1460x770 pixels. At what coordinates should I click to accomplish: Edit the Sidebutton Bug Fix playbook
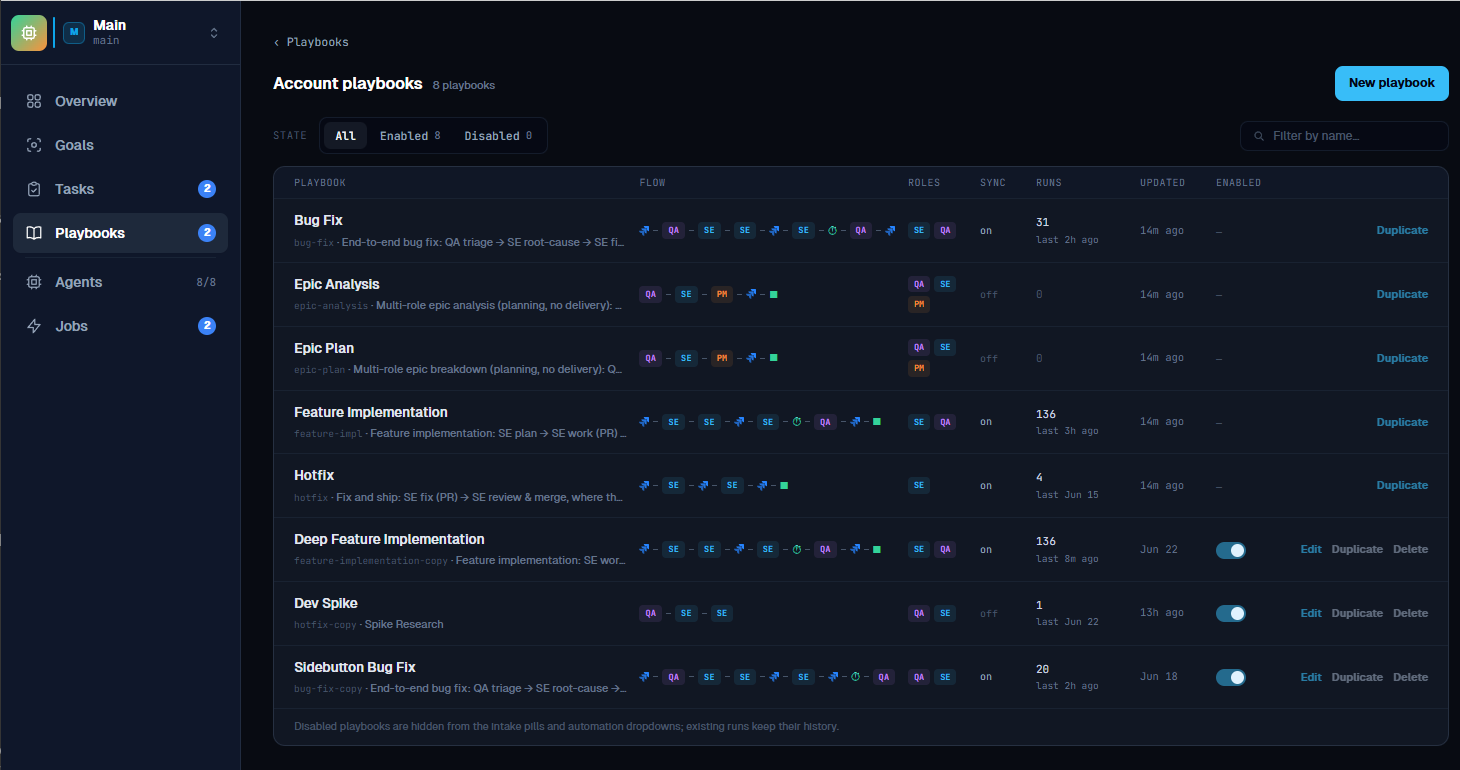[x=1311, y=677]
